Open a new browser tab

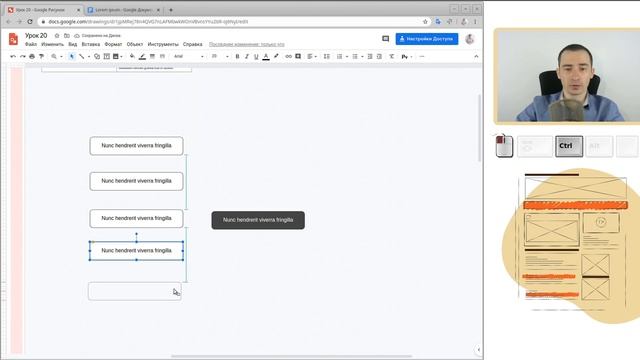tap(171, 10)
